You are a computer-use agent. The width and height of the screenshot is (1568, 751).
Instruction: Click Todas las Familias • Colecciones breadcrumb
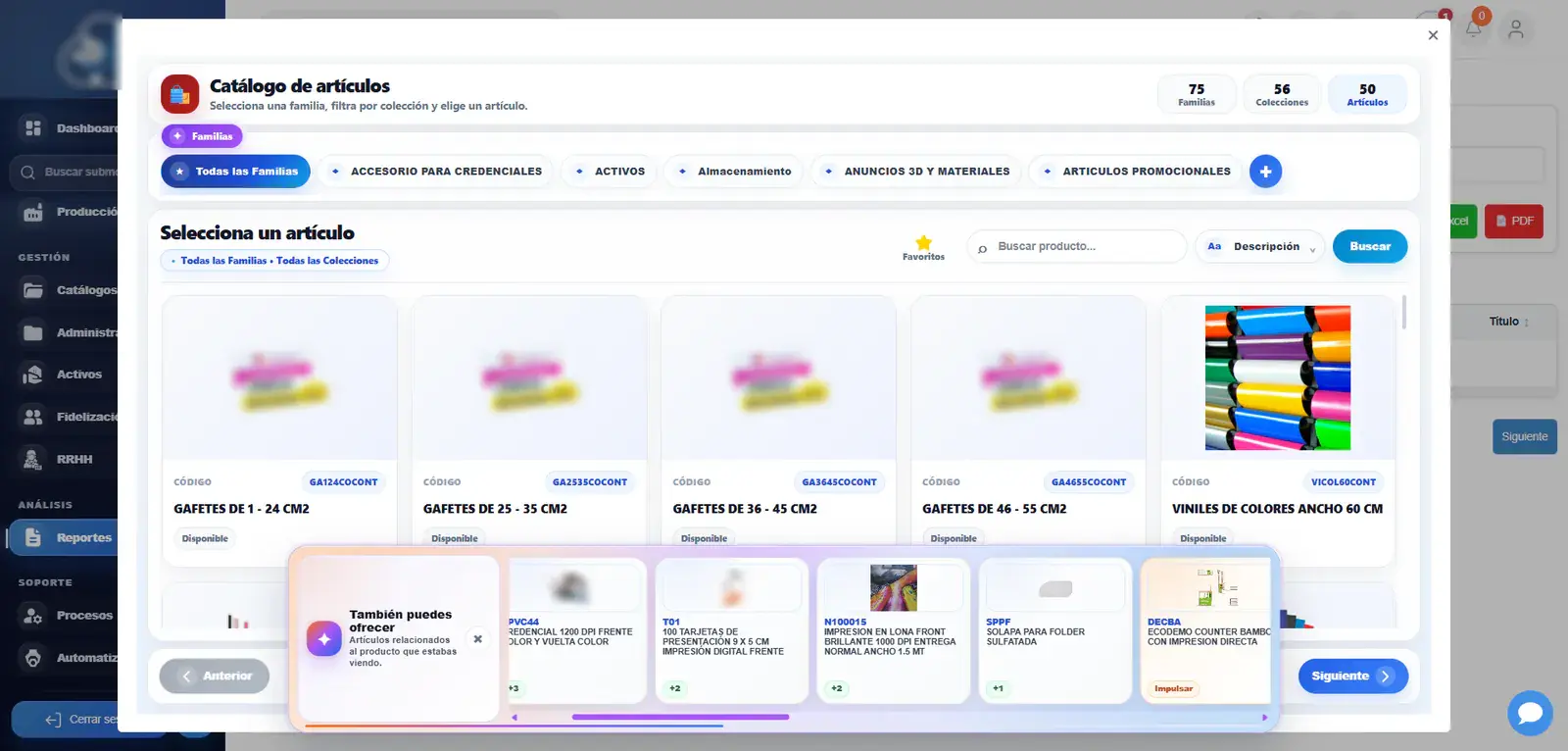[x=275, y=261]
